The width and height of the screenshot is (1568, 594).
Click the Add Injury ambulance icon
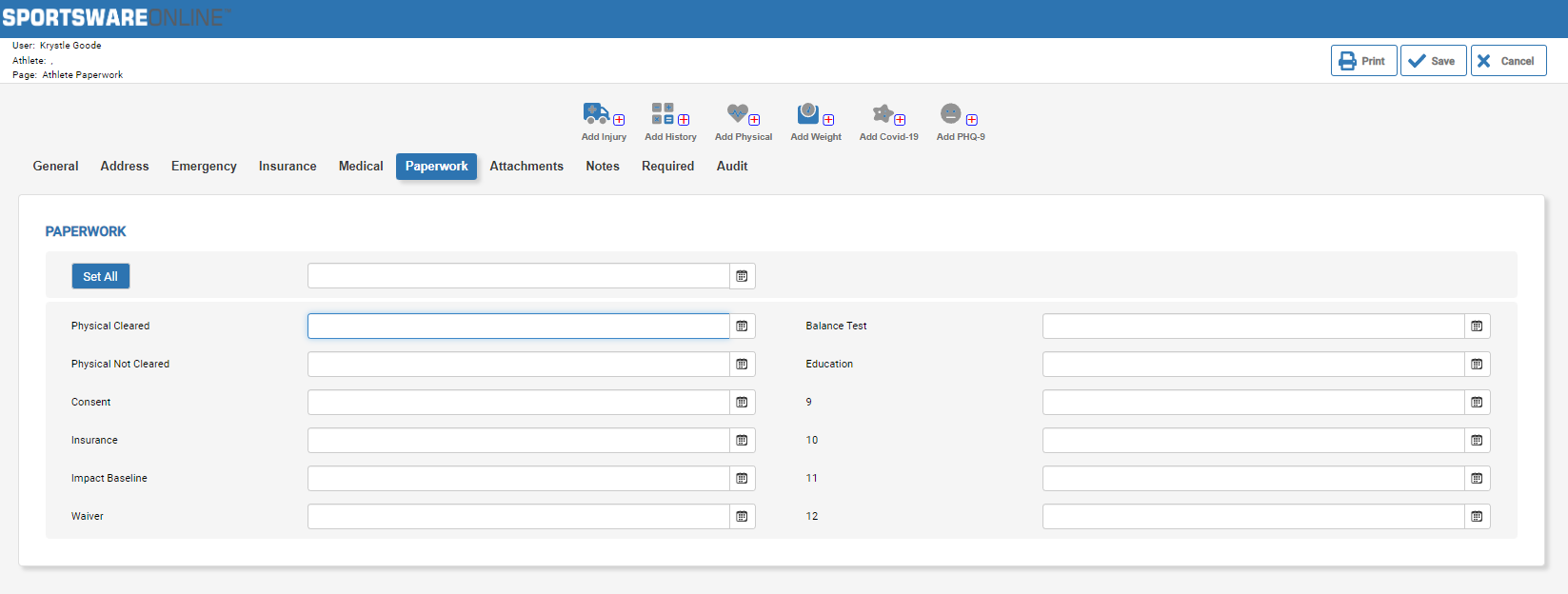(x=597, y=114)
